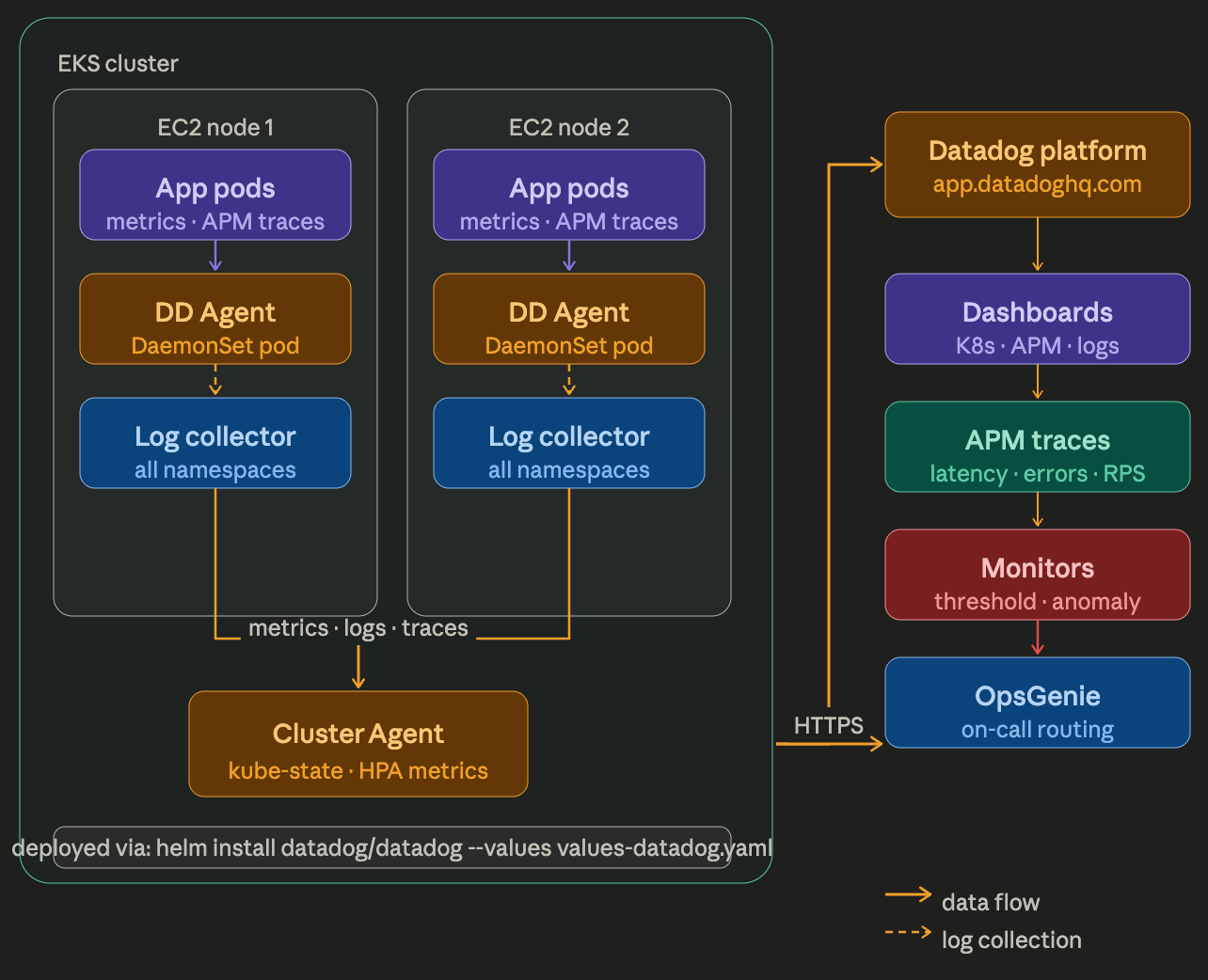This screenshot has width=1208, height=980.
Task: Select the App pods box in EC2 node 2
Action: pos(569,195)
